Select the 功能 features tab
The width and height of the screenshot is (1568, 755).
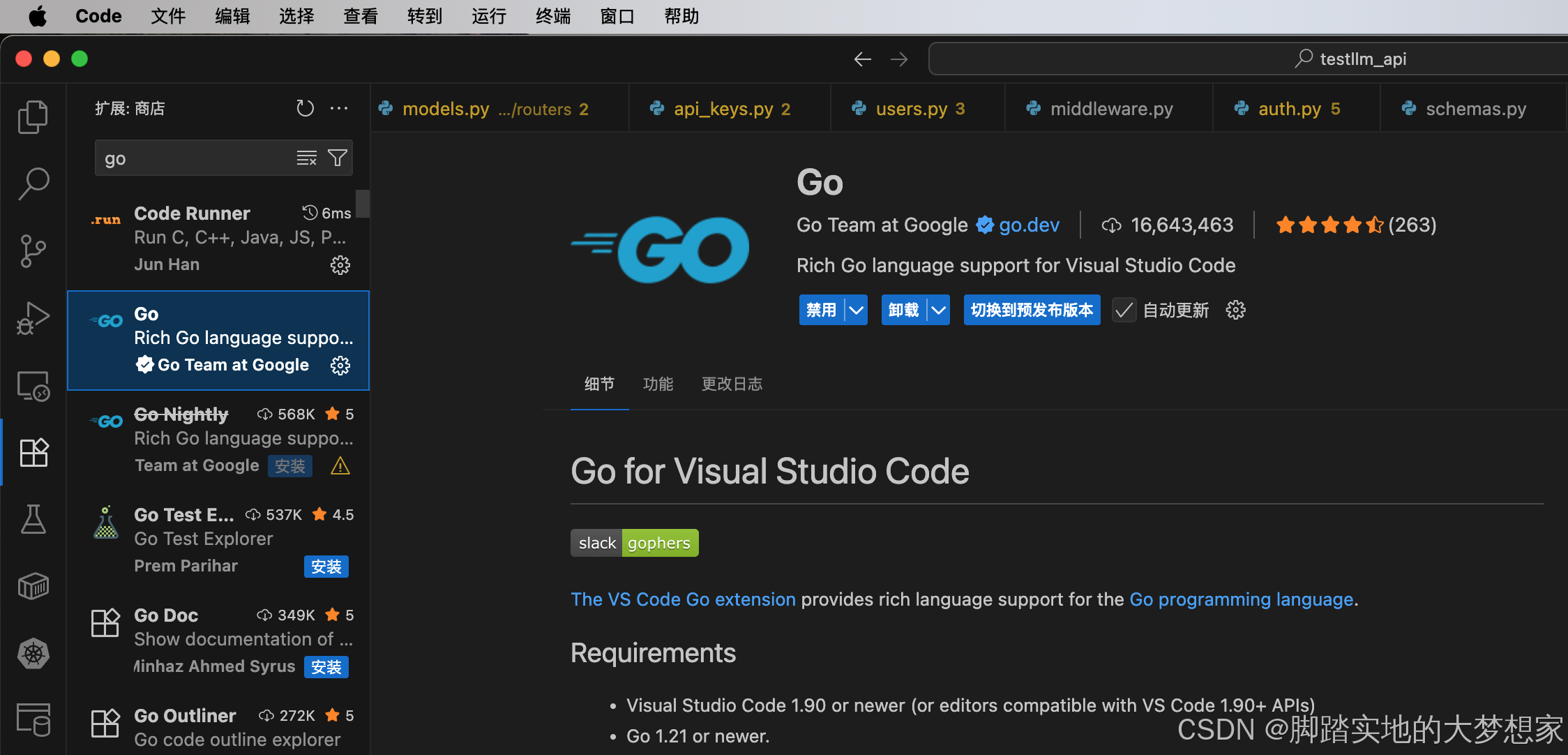click(x=658, y=384)
